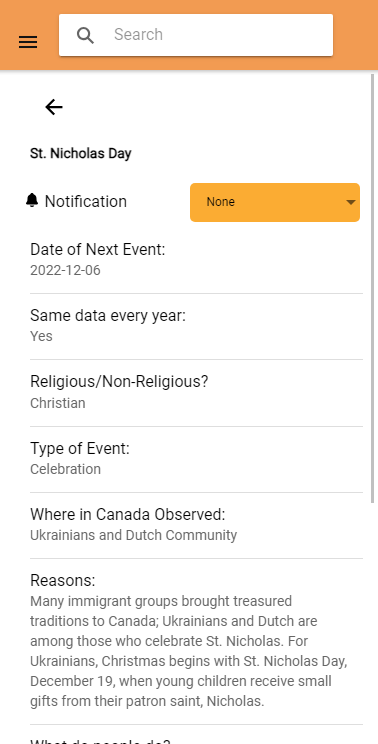Click the Date of Next Event heading
The image size is (378, 744).
click(98, 250)
